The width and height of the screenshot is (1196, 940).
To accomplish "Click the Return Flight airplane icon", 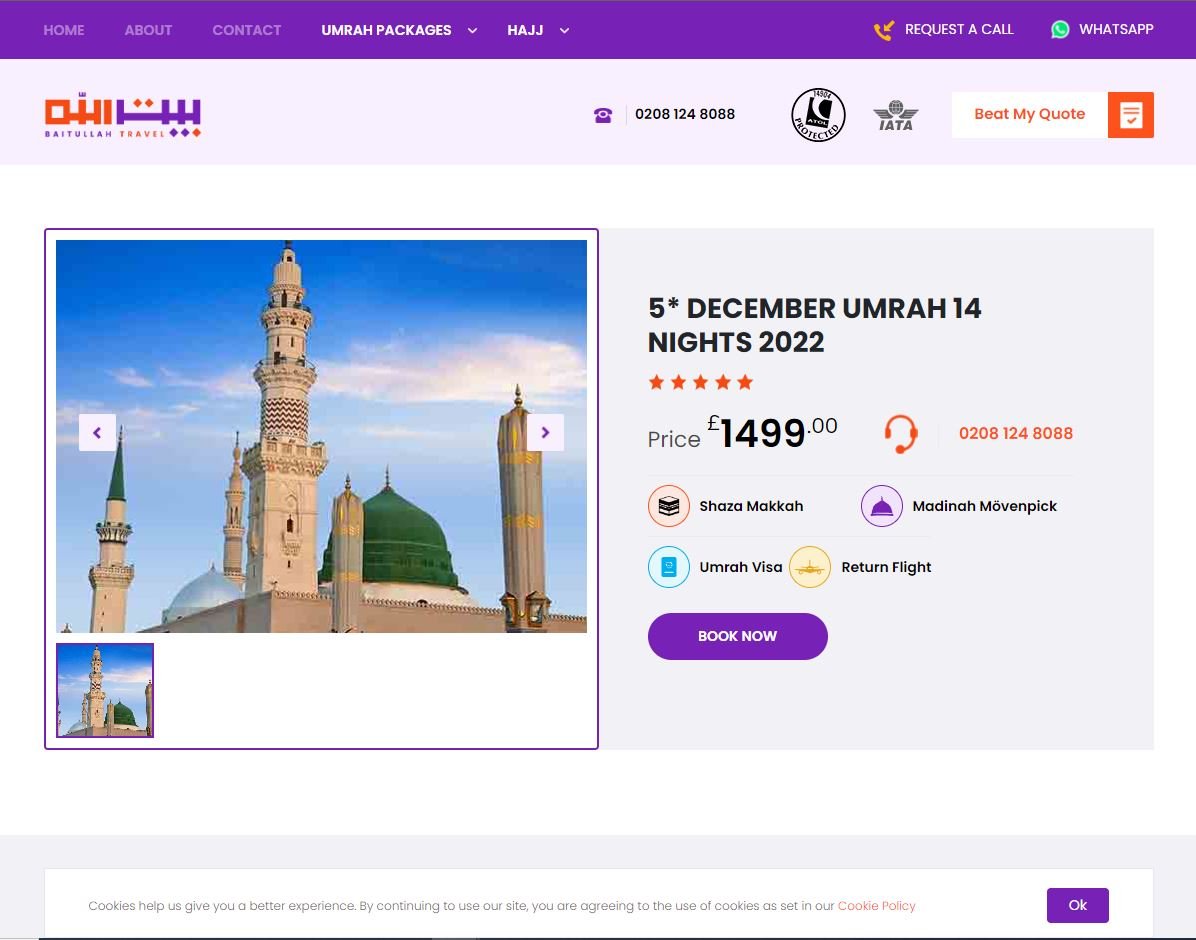I will (809, 567).
